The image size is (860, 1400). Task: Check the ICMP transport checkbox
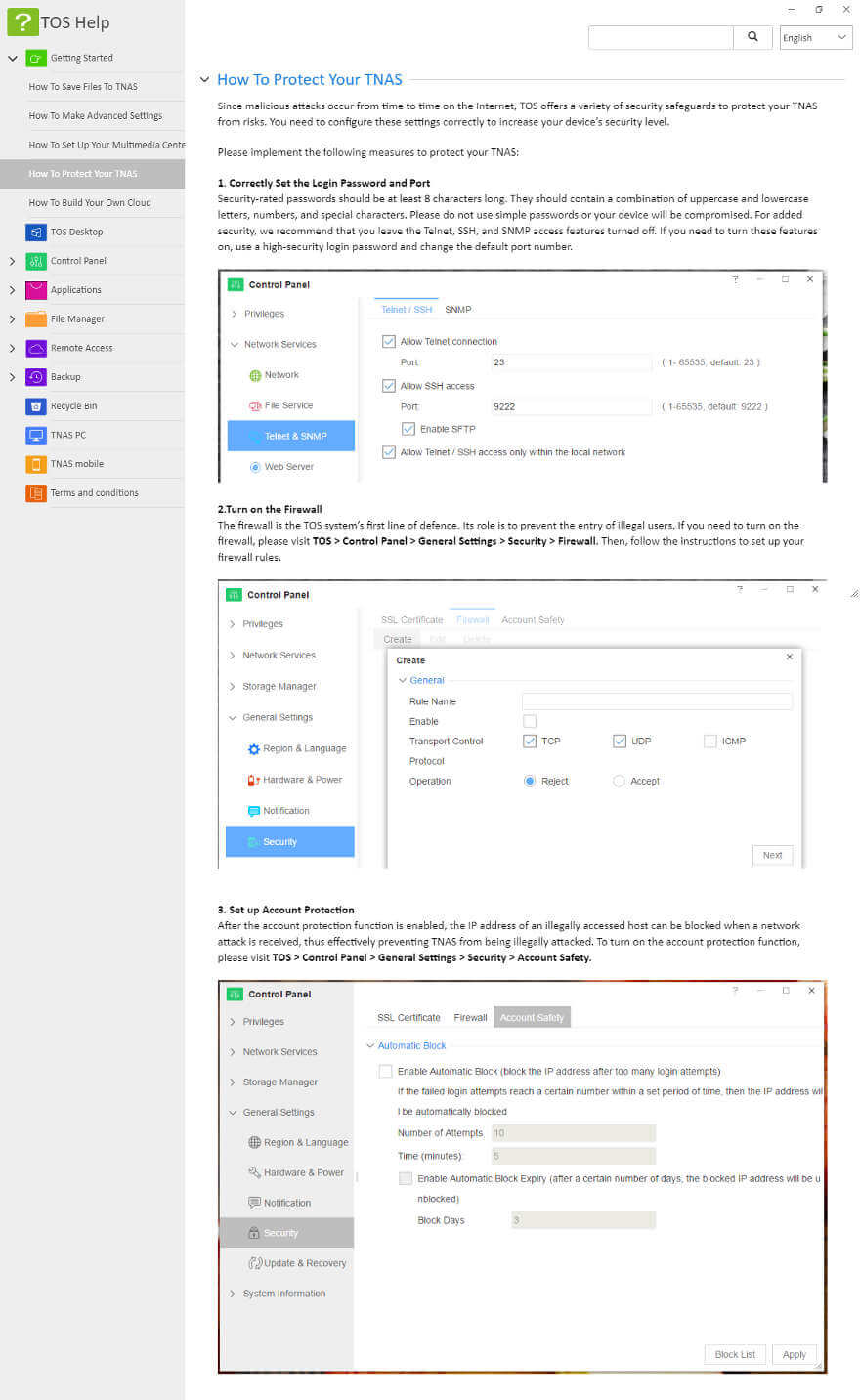click(x=710, y=742)
